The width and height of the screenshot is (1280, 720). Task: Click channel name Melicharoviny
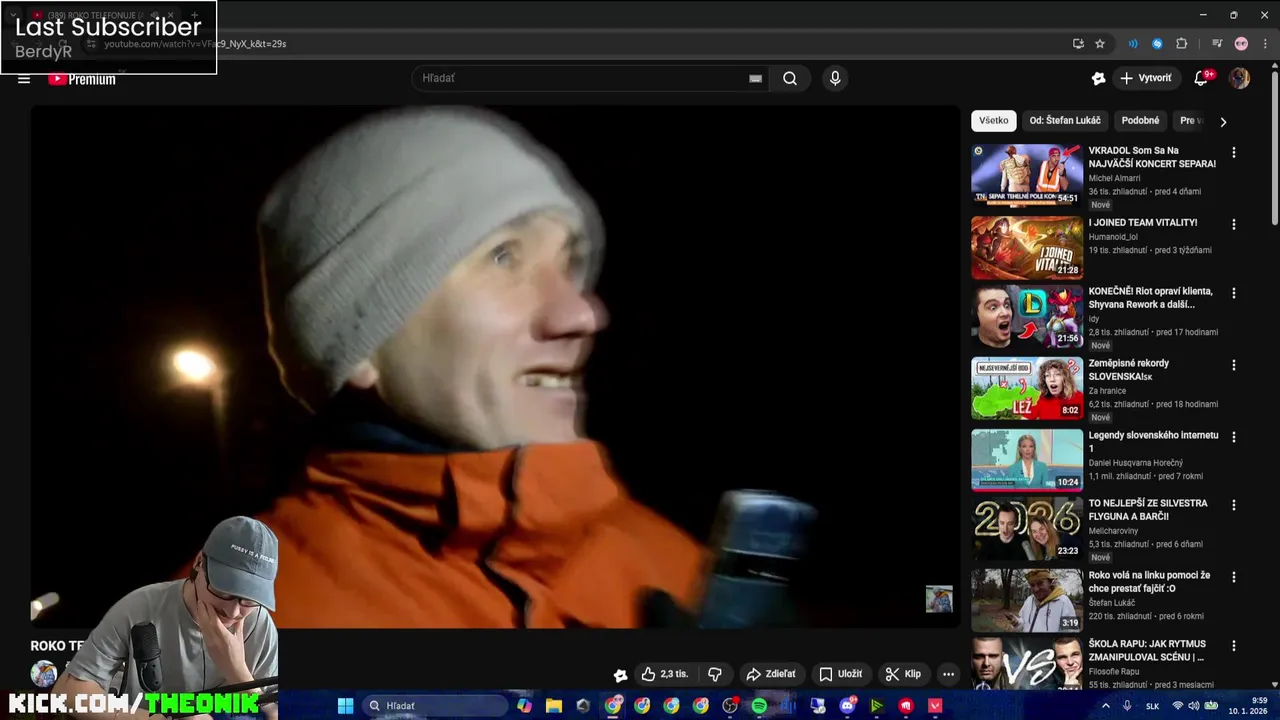pos(1113,531)
